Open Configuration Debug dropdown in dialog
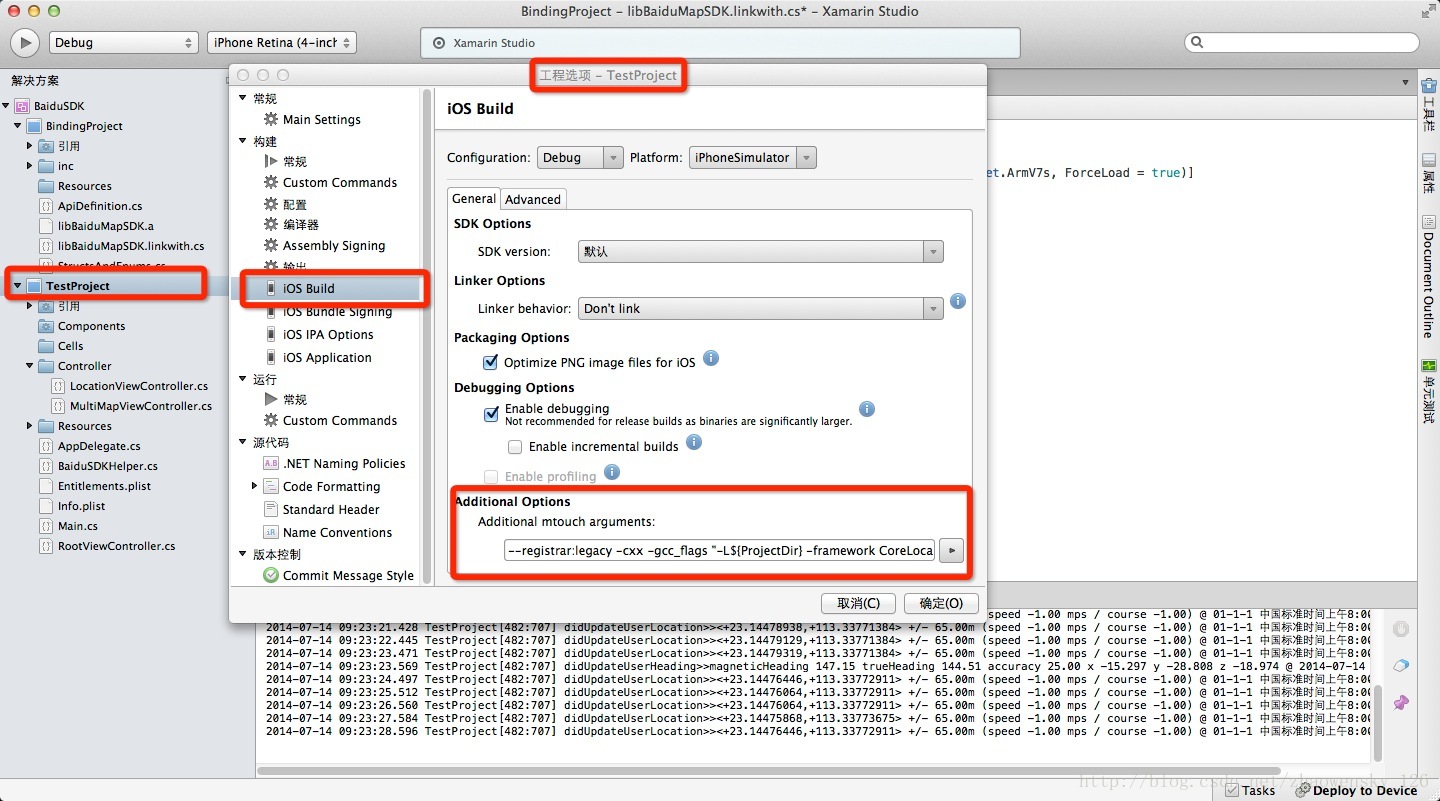The image size is (1440, 801). [581, 158]
